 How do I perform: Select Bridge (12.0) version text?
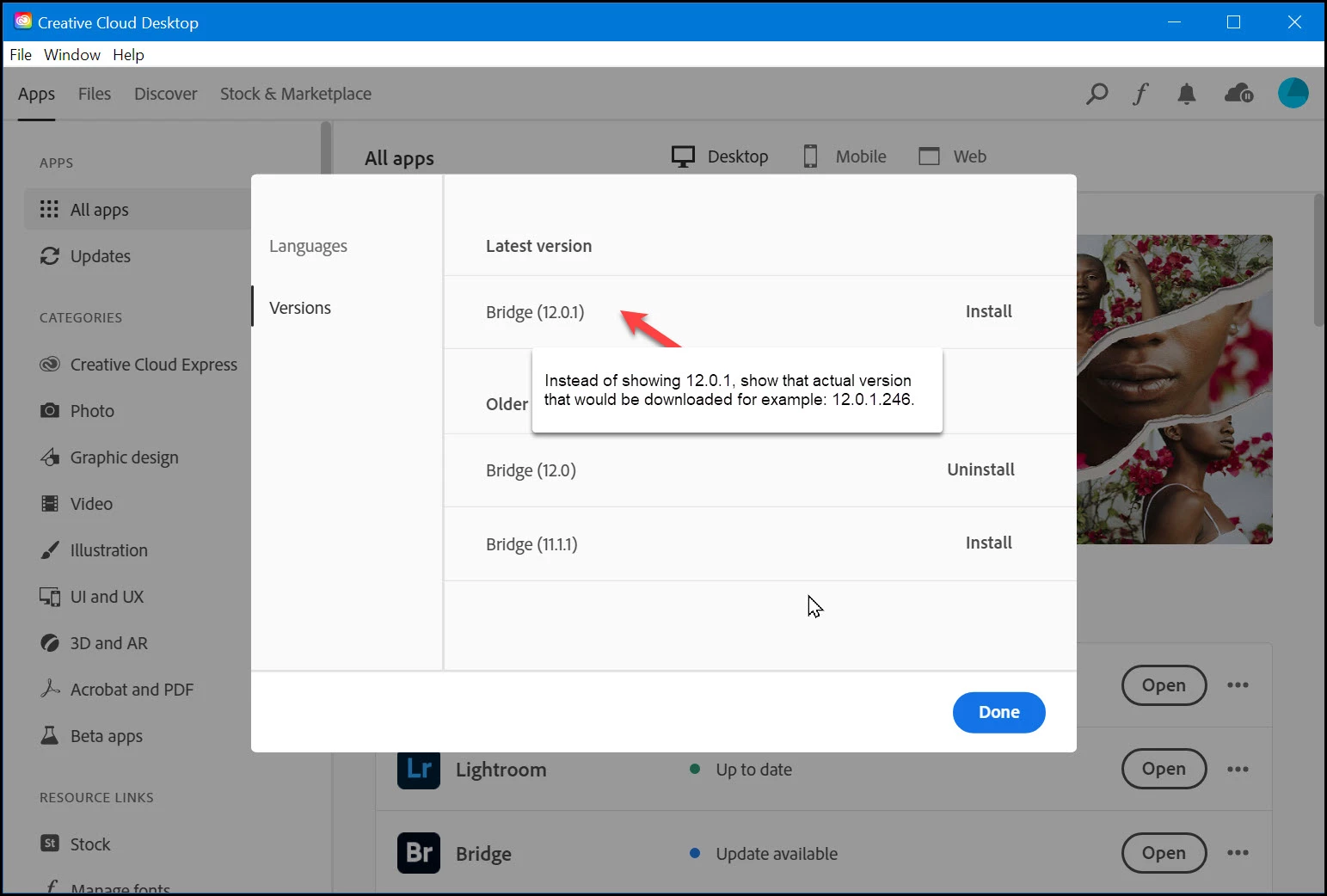(x=531, y=470)
